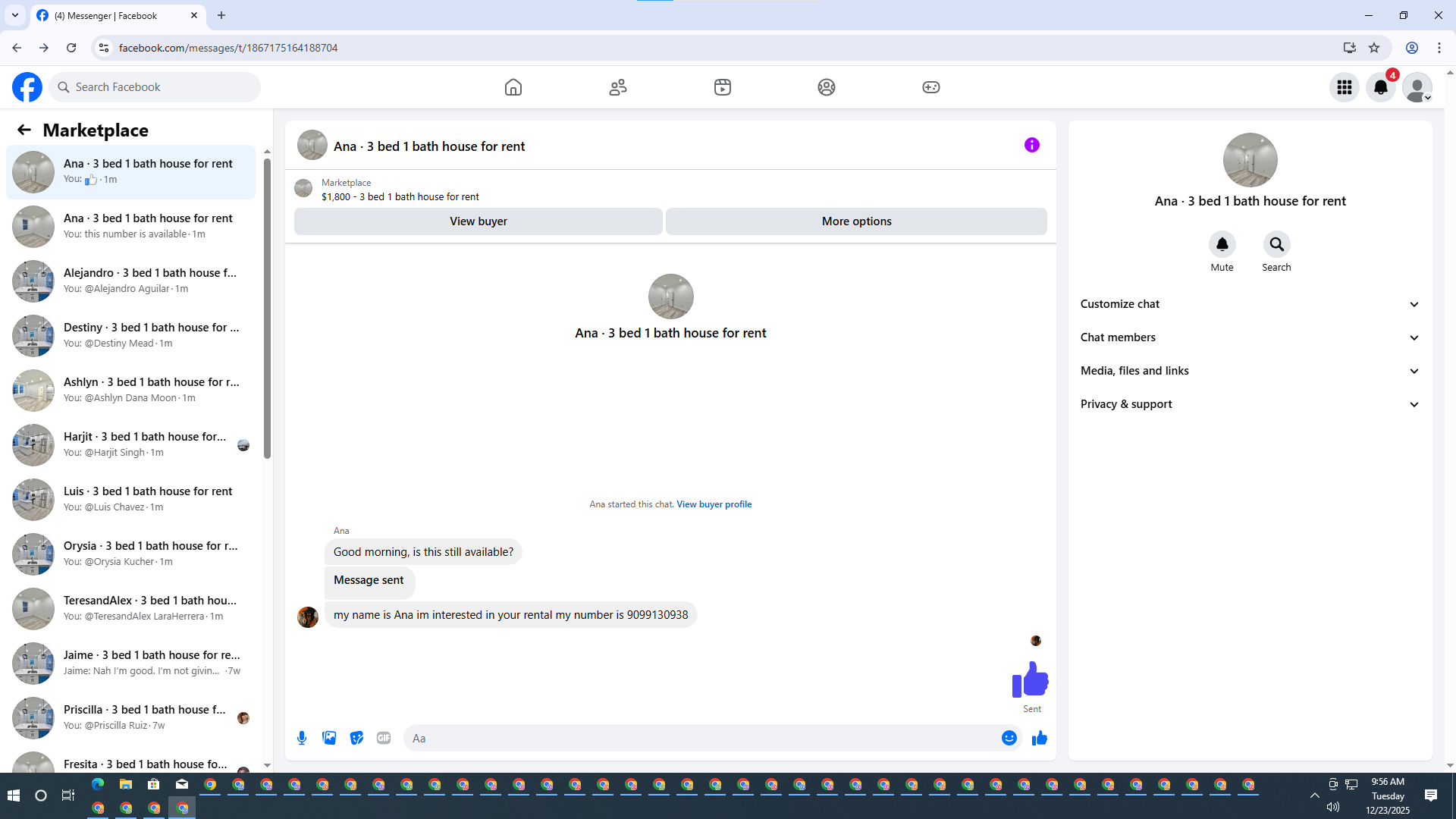Toggle the conversation information panel
The image size is (1456, 819).
(x=1031, y=145)
